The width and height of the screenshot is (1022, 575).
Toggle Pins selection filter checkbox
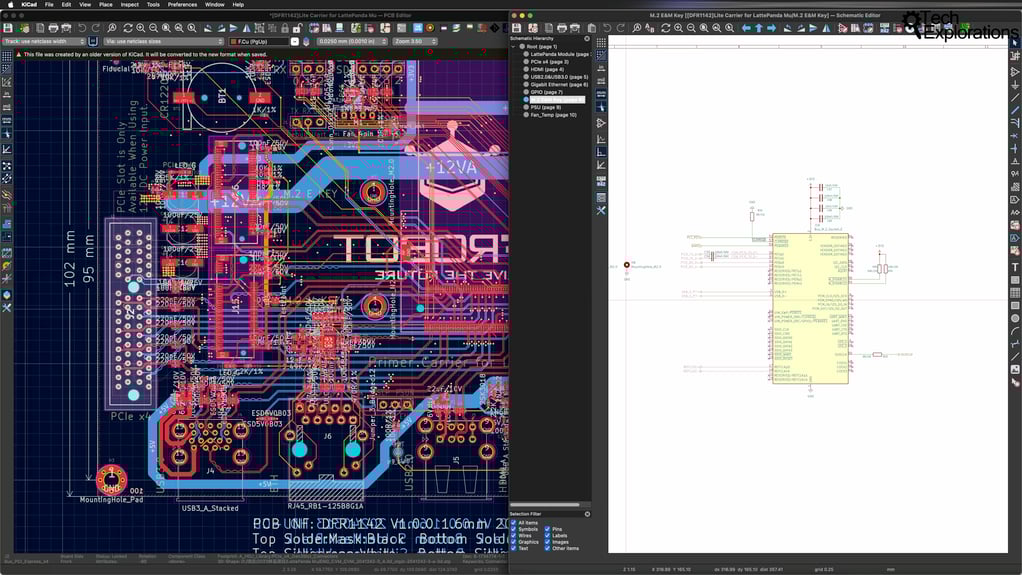pyautogui.click(x=548, y=529)
